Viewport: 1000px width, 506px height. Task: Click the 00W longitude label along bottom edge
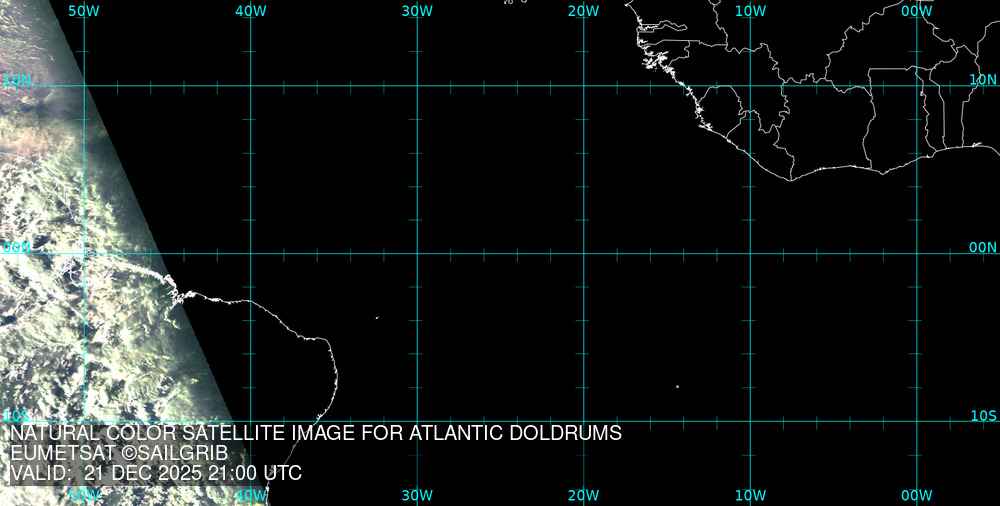[x=916, y=495]
